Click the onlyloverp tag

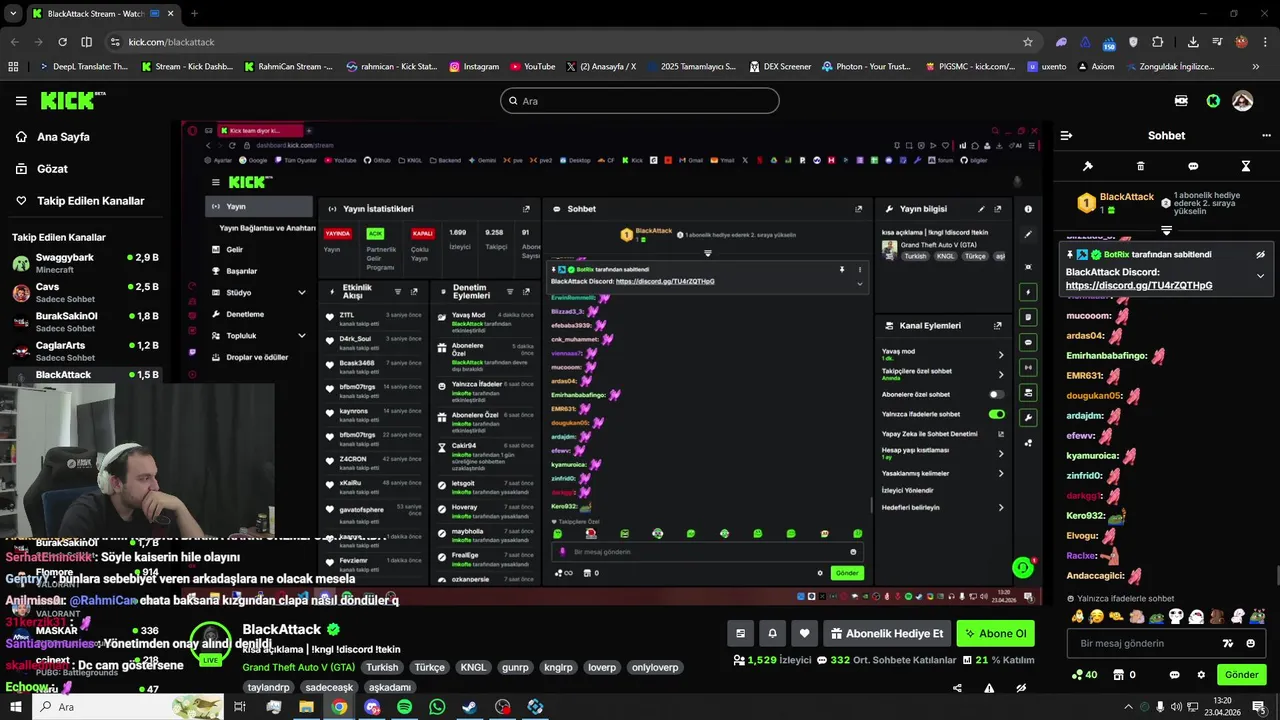click(x=655, y=667)
